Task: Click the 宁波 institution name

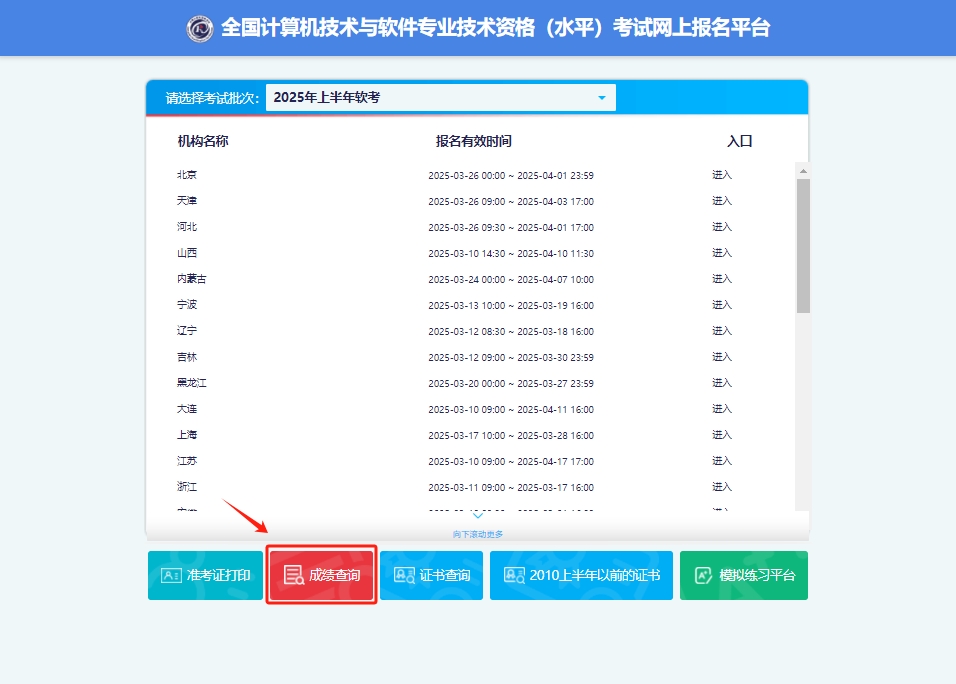Action: click(x=187, y=305)
